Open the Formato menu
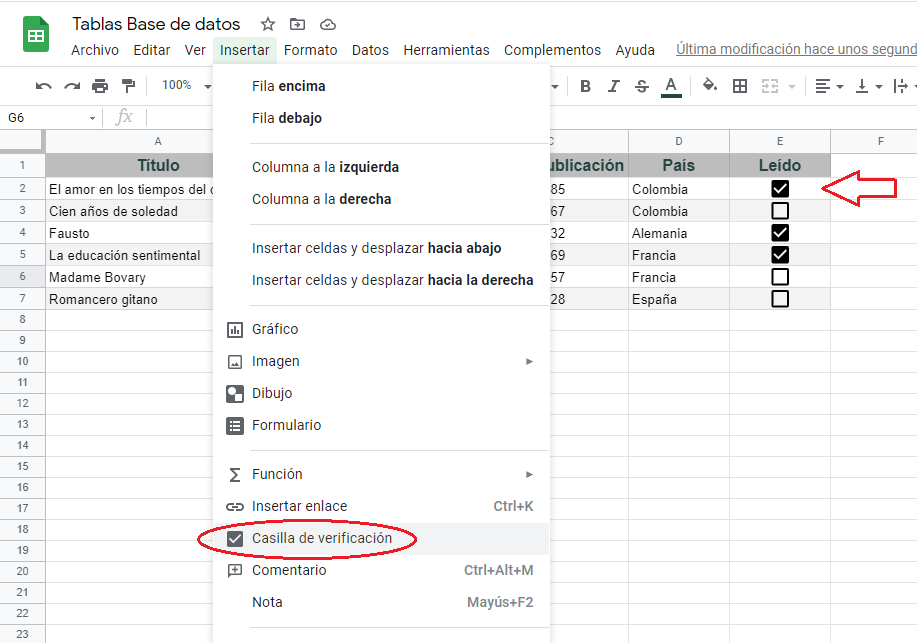Image resolution: width=917 pixels, height=643 pixels. (310, 50)
